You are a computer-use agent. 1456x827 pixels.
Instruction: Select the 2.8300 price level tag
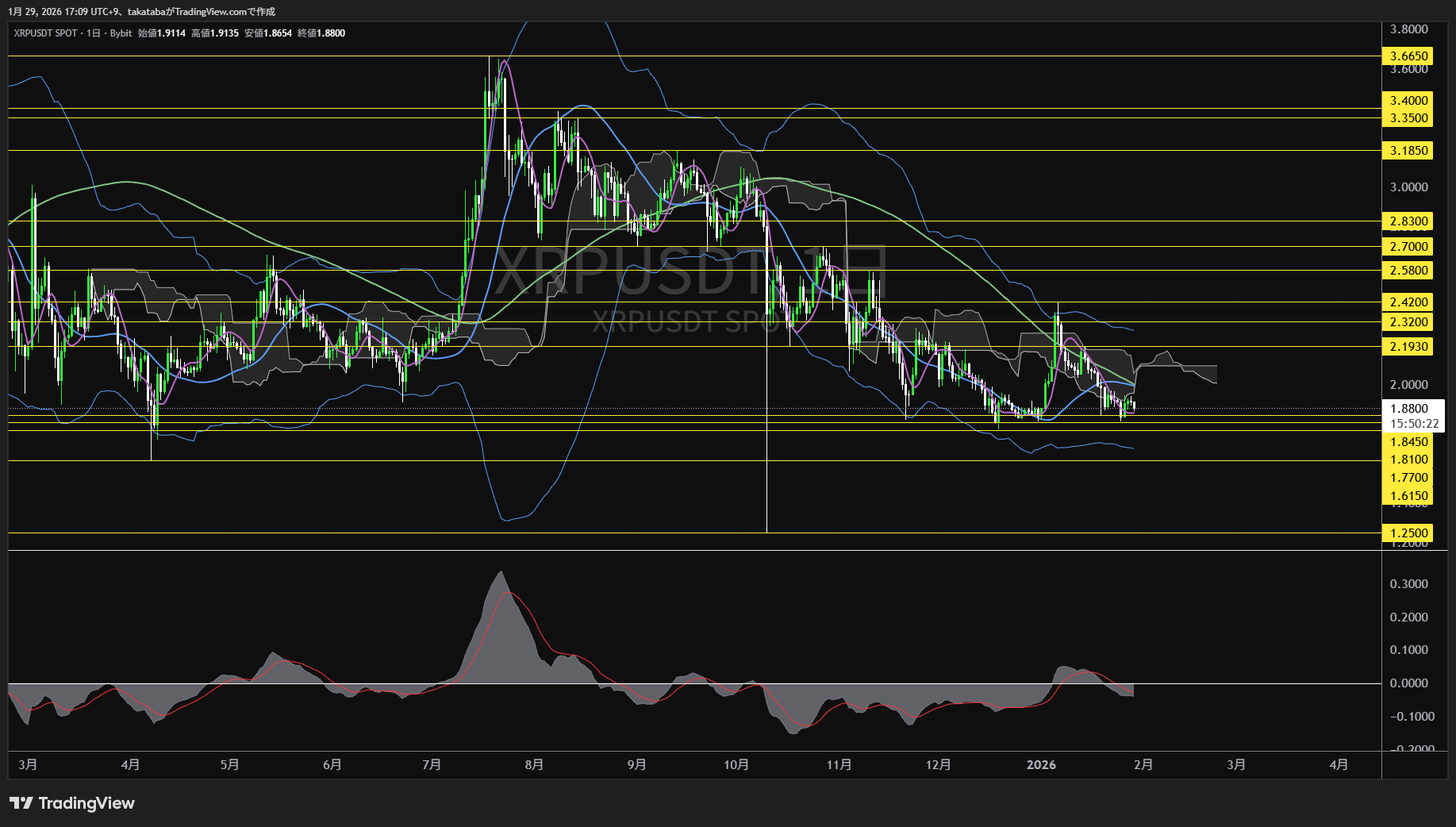[1408, 221]
